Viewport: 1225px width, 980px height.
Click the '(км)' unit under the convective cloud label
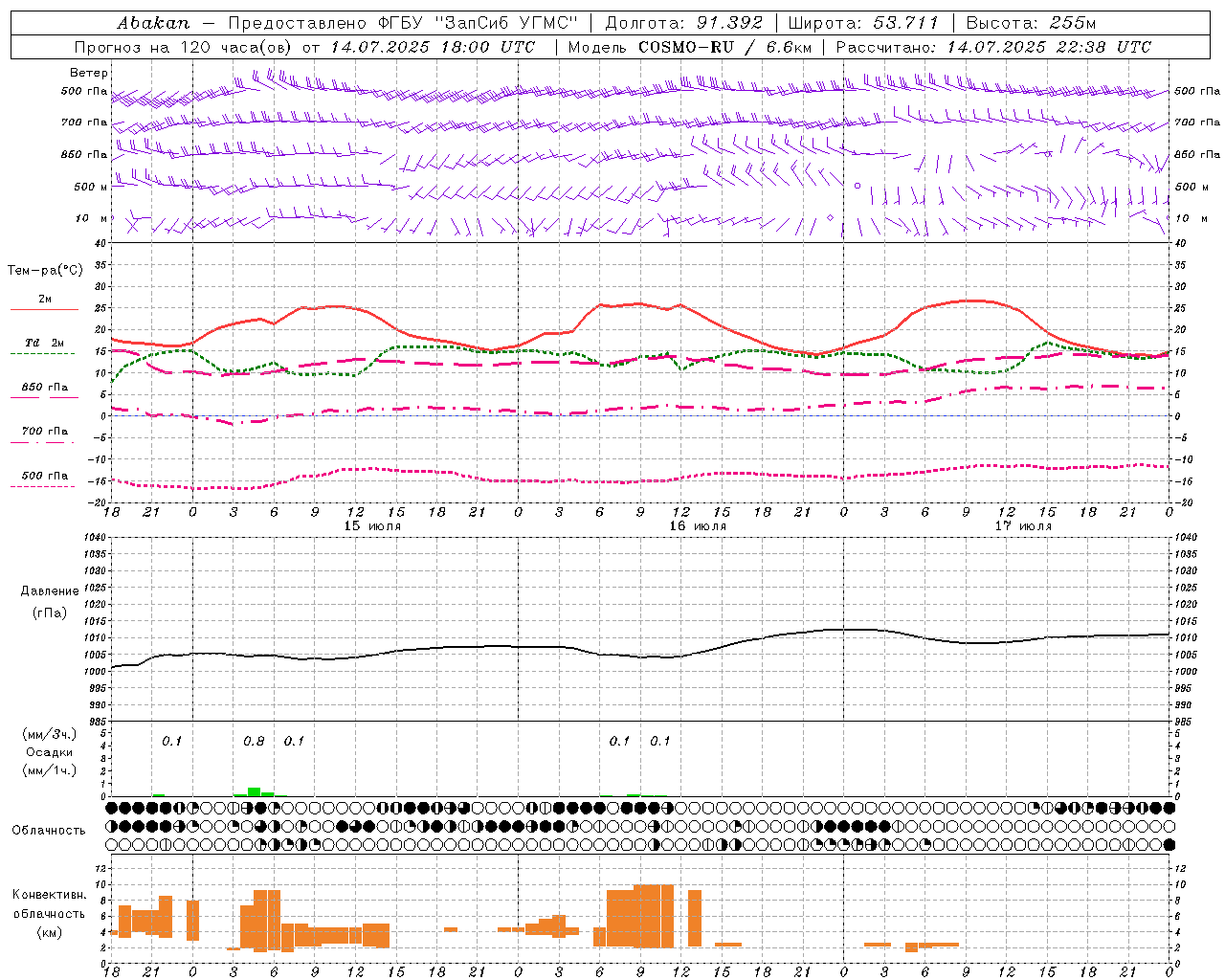(x=50, y=932)
